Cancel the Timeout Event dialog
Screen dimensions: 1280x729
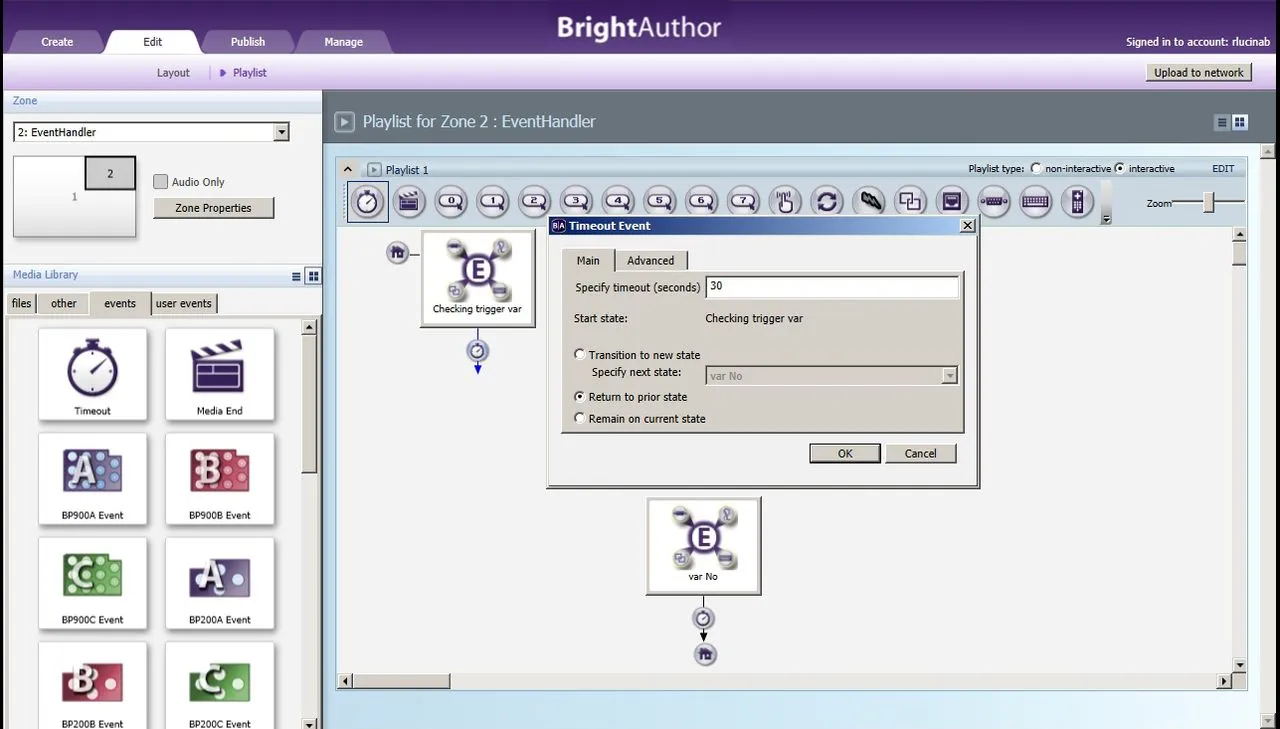(921, 453)
